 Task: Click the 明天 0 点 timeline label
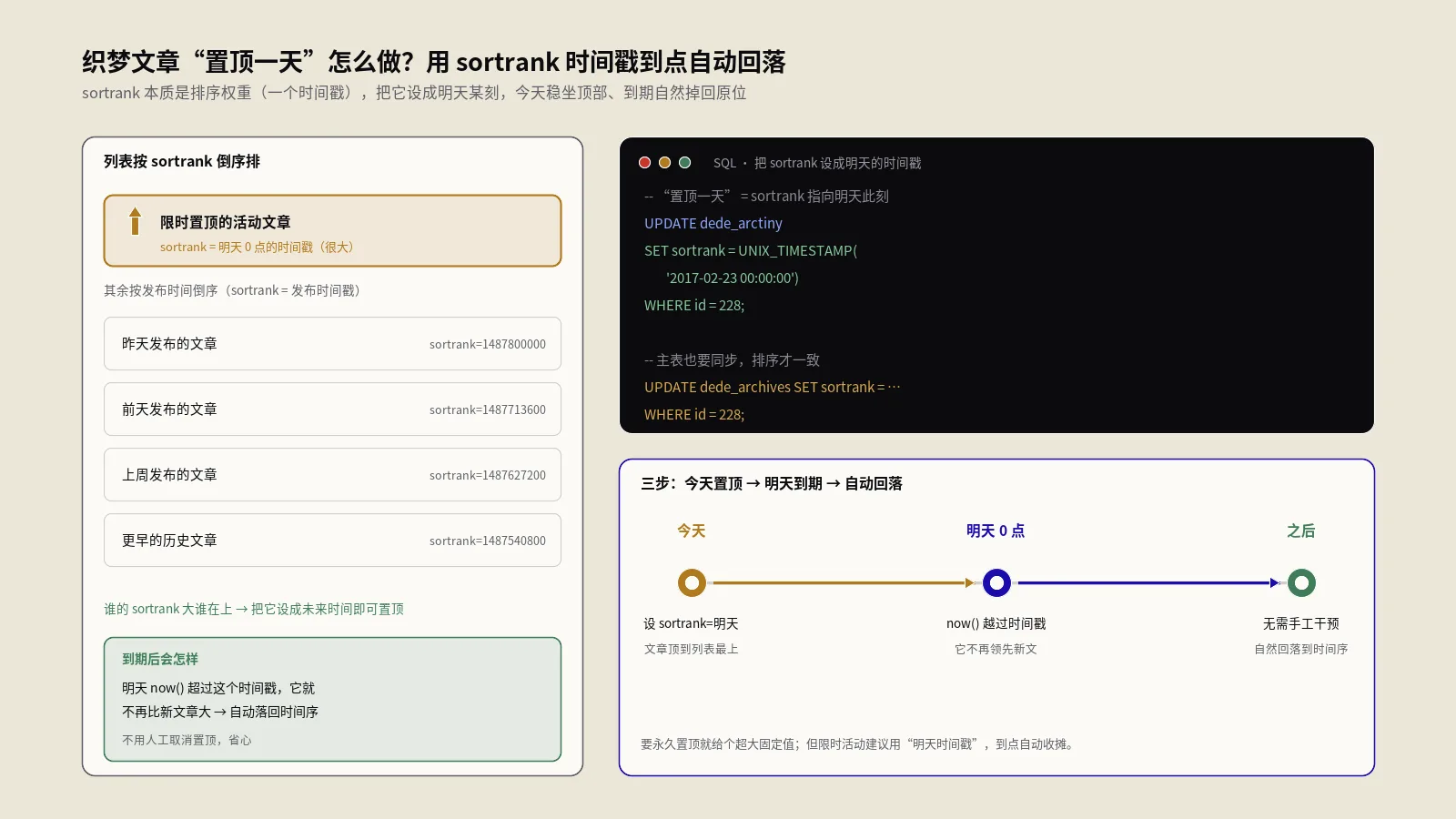click(x=996, y=531)
